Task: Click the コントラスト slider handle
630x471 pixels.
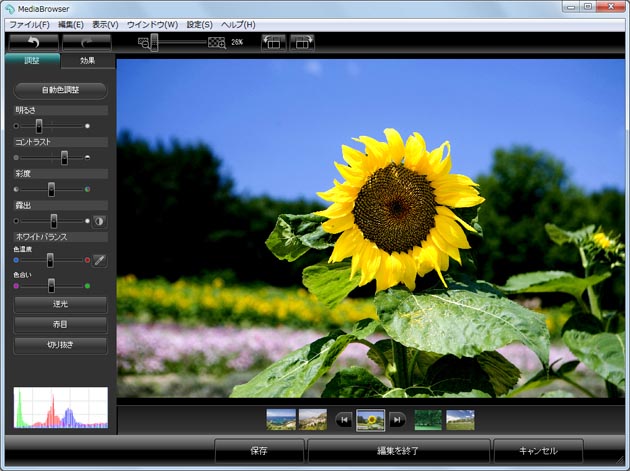Action: [x=64, y=158]
